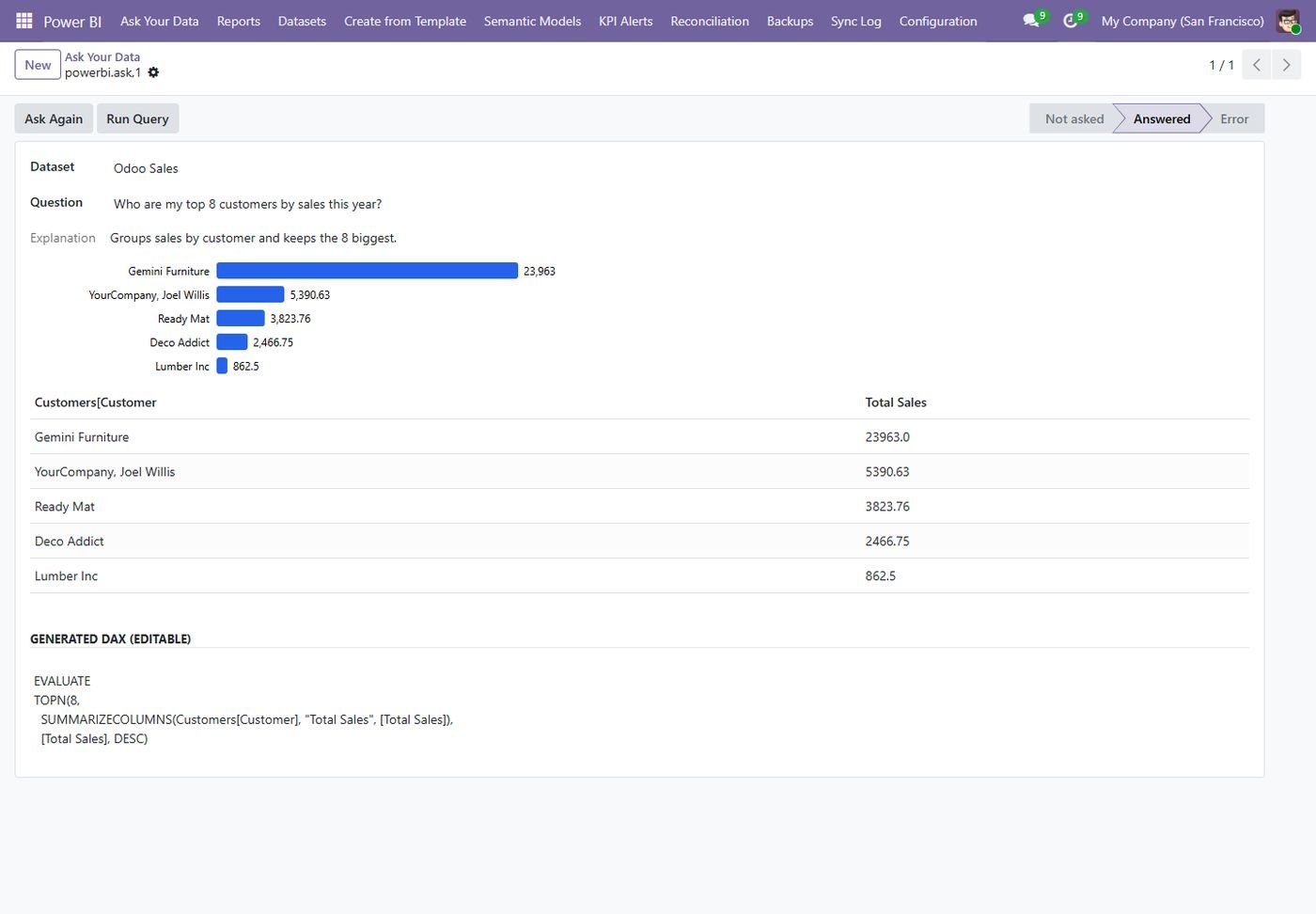Click the 1 / 1 pager counter

coord(1221,65)
